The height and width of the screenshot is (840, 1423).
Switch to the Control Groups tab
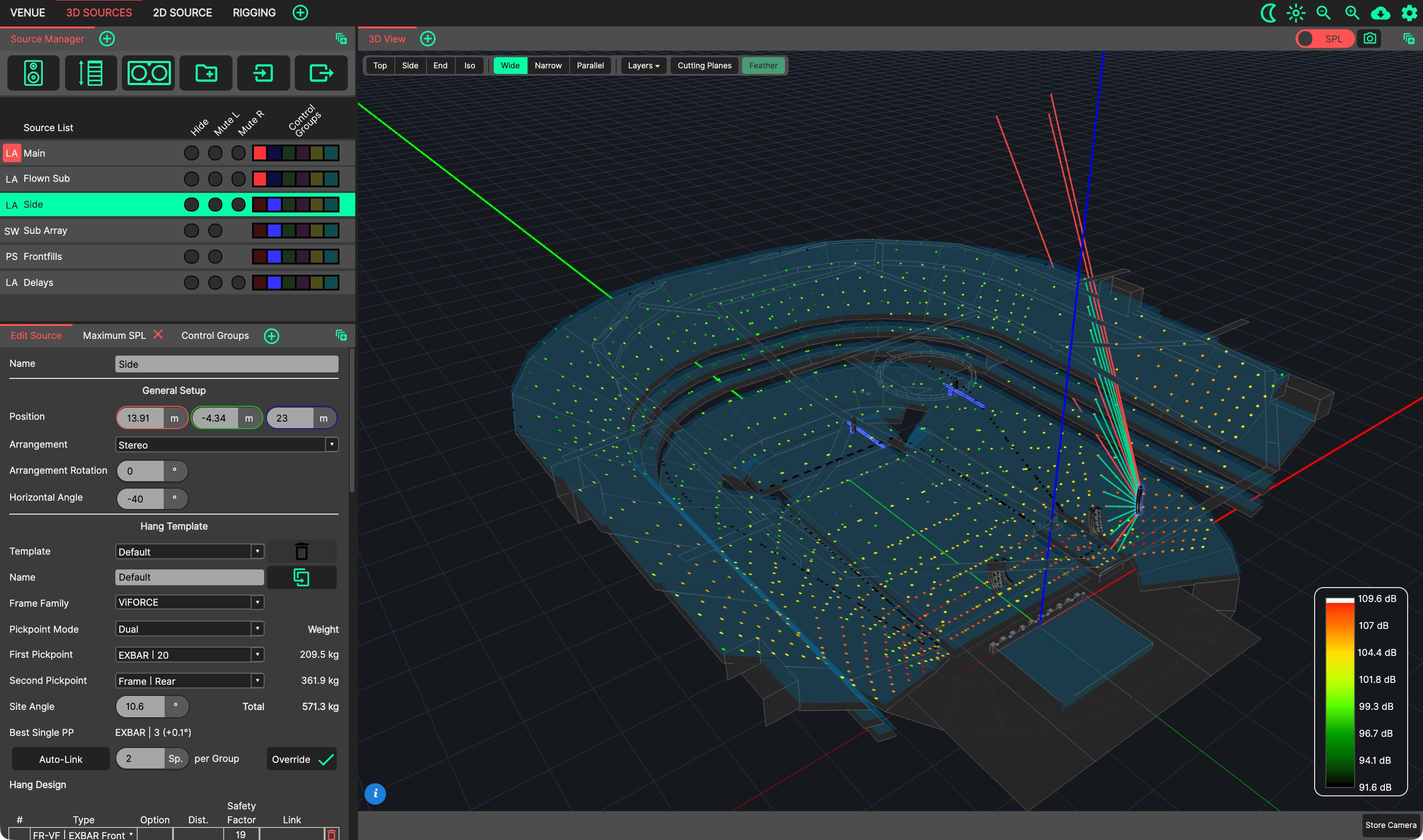coord(215,335)
